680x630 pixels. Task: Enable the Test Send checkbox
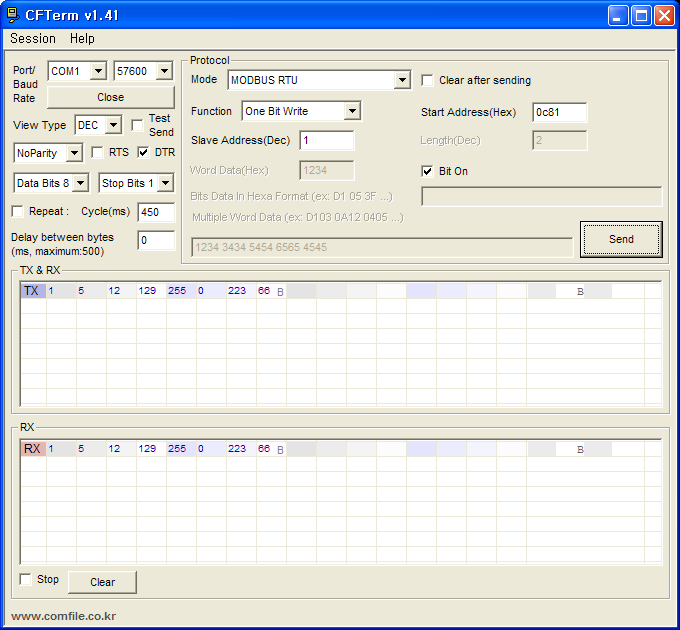[x=138, y=125]
